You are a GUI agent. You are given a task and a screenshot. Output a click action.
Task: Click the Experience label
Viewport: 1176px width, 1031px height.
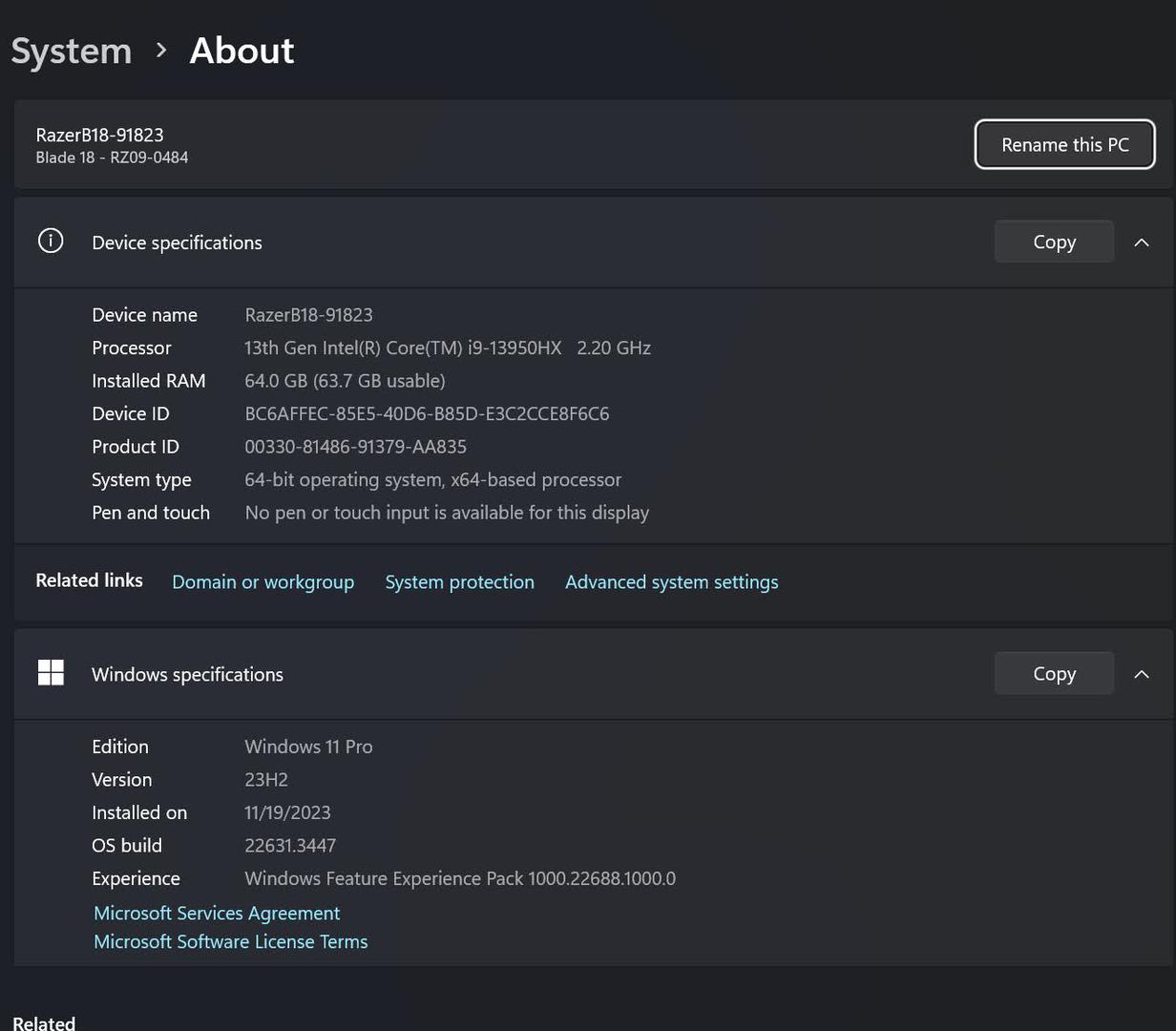(x=136, y=878)
